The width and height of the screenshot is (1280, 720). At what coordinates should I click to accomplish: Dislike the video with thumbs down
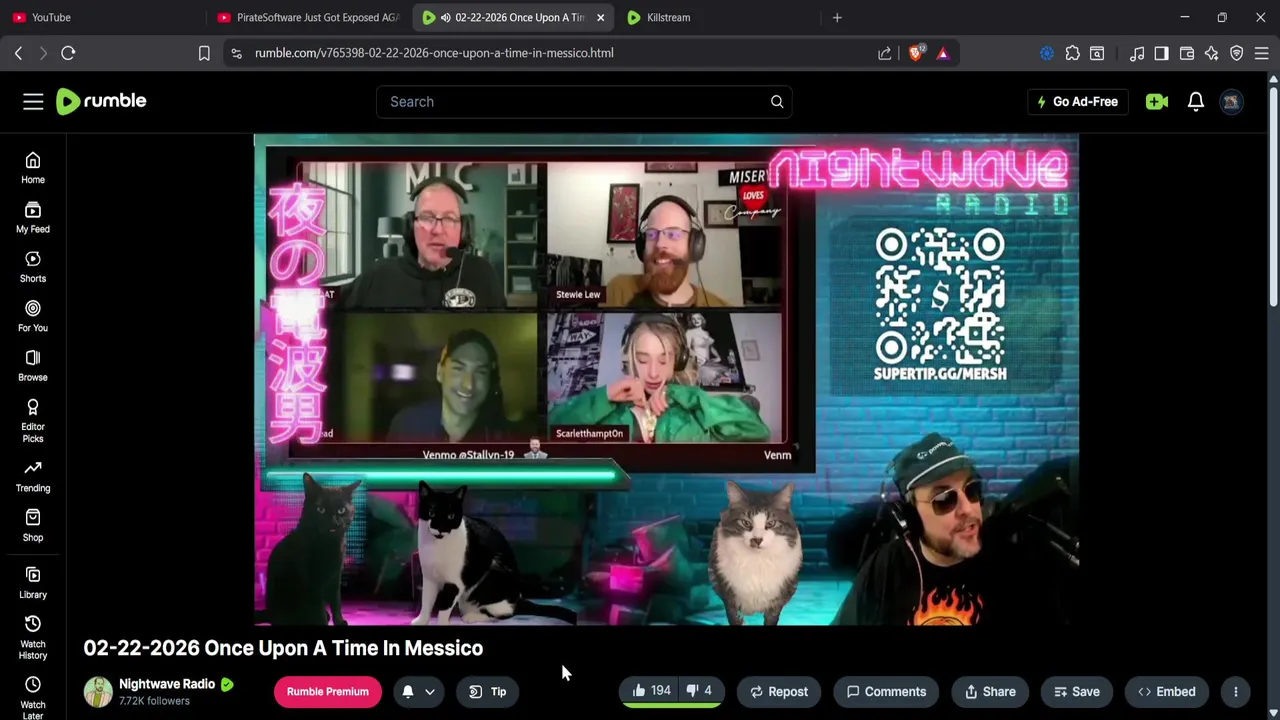(x=699, y=691)
